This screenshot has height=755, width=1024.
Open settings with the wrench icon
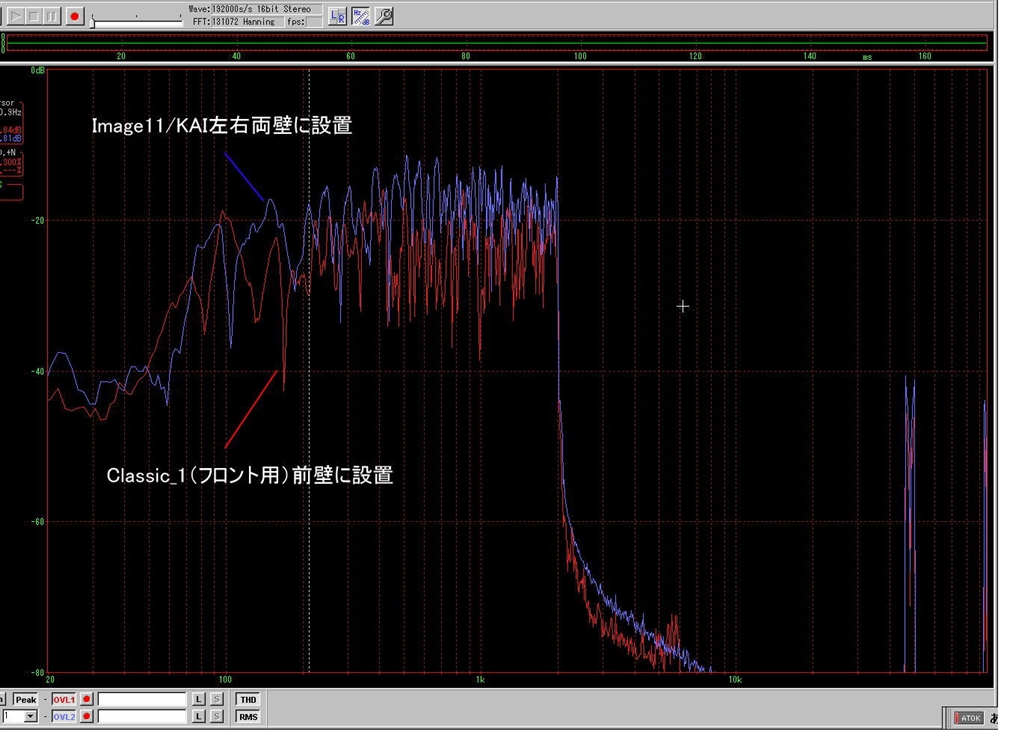pos(384,16)
